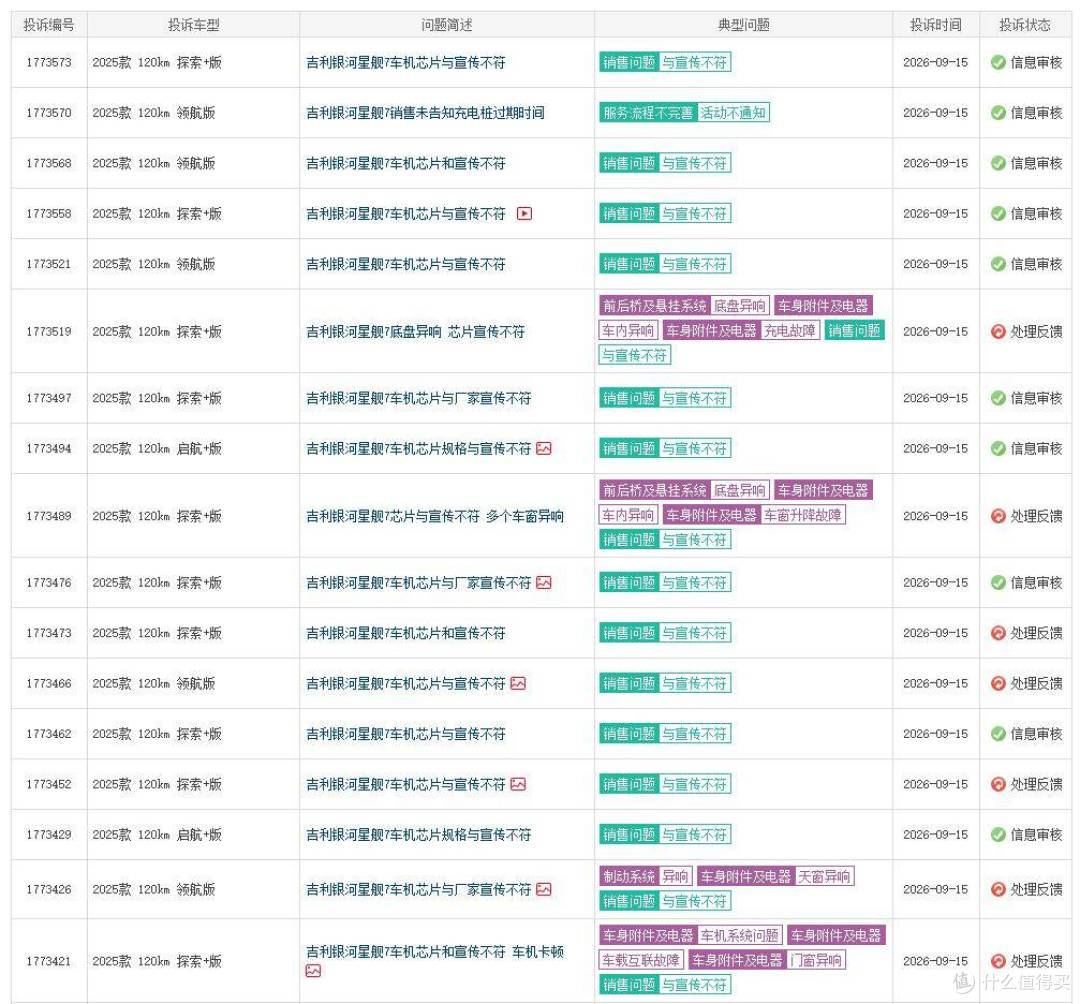Click the 销售问题 tag in row 1773573
The image size is (1080, 1004).
(629, 62)
